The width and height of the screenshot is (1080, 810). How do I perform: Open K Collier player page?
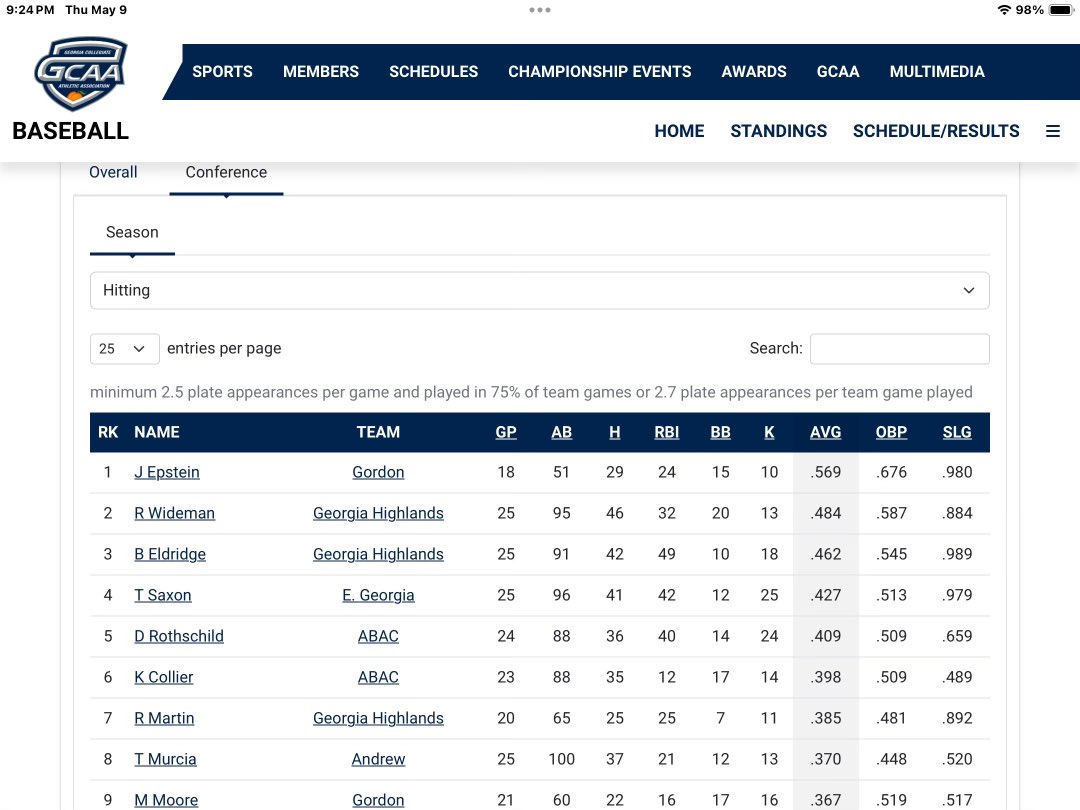(x=163, y=677)
